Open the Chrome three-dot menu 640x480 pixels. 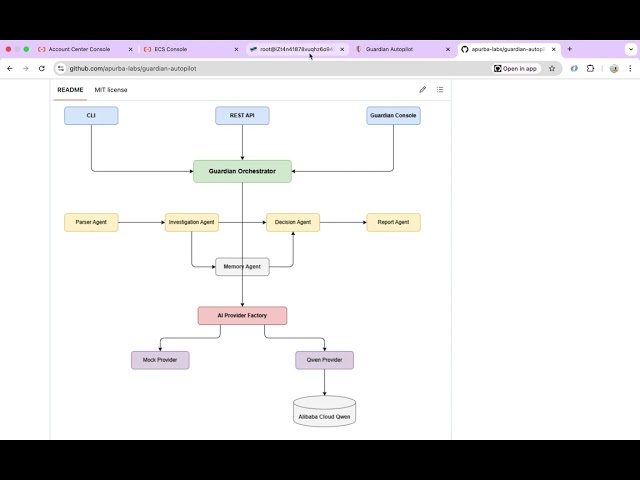[x=630, y=69]
